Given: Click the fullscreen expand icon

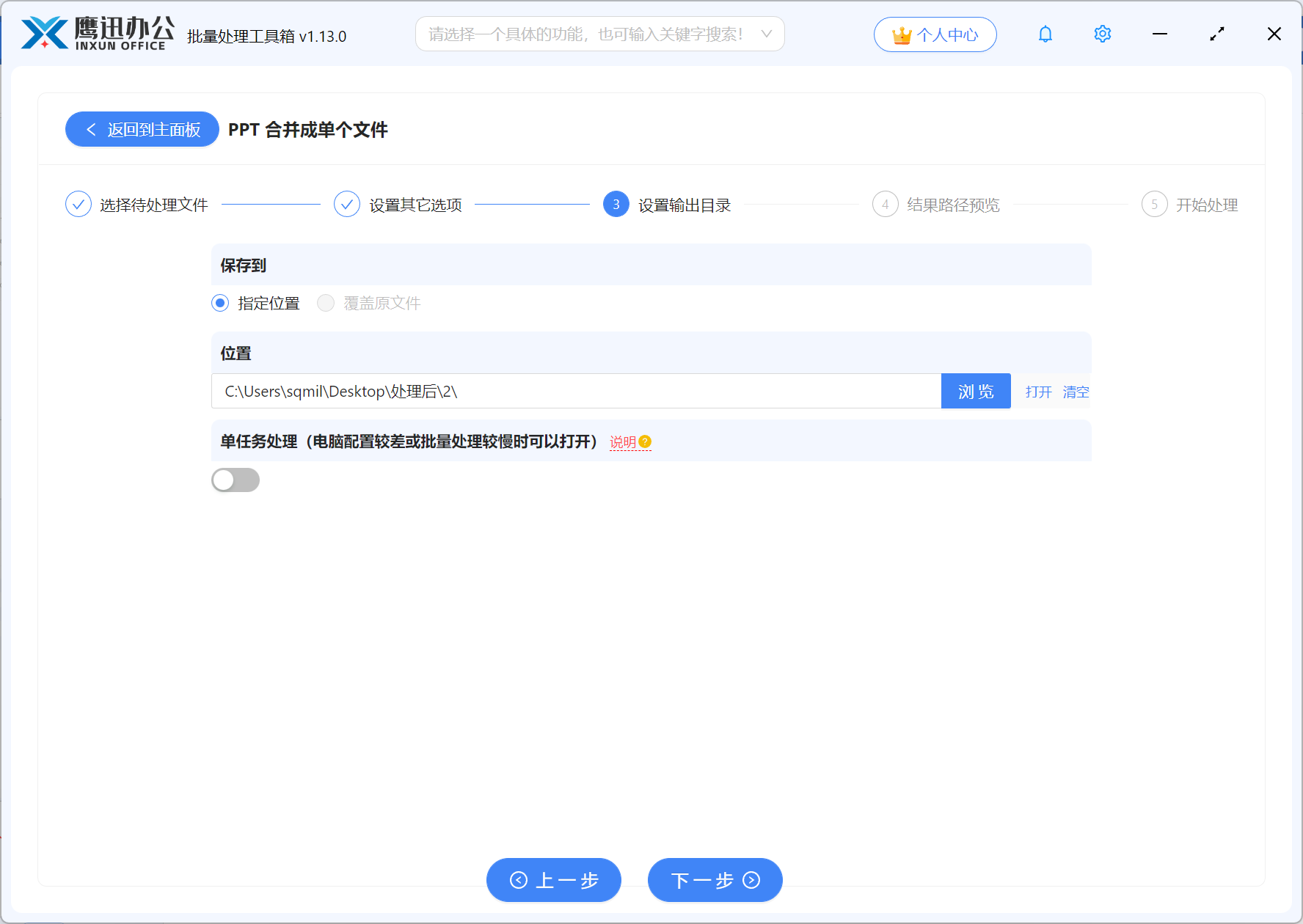Looking at the screenshot, I should click(x=1216, y=34).
